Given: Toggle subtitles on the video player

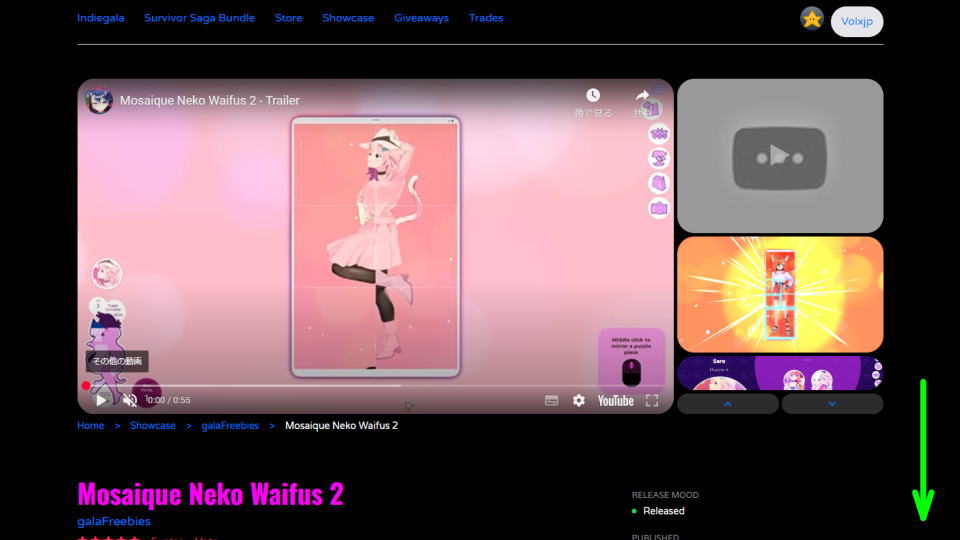Looking at the screenshot, I should click(x=551, y=400).
